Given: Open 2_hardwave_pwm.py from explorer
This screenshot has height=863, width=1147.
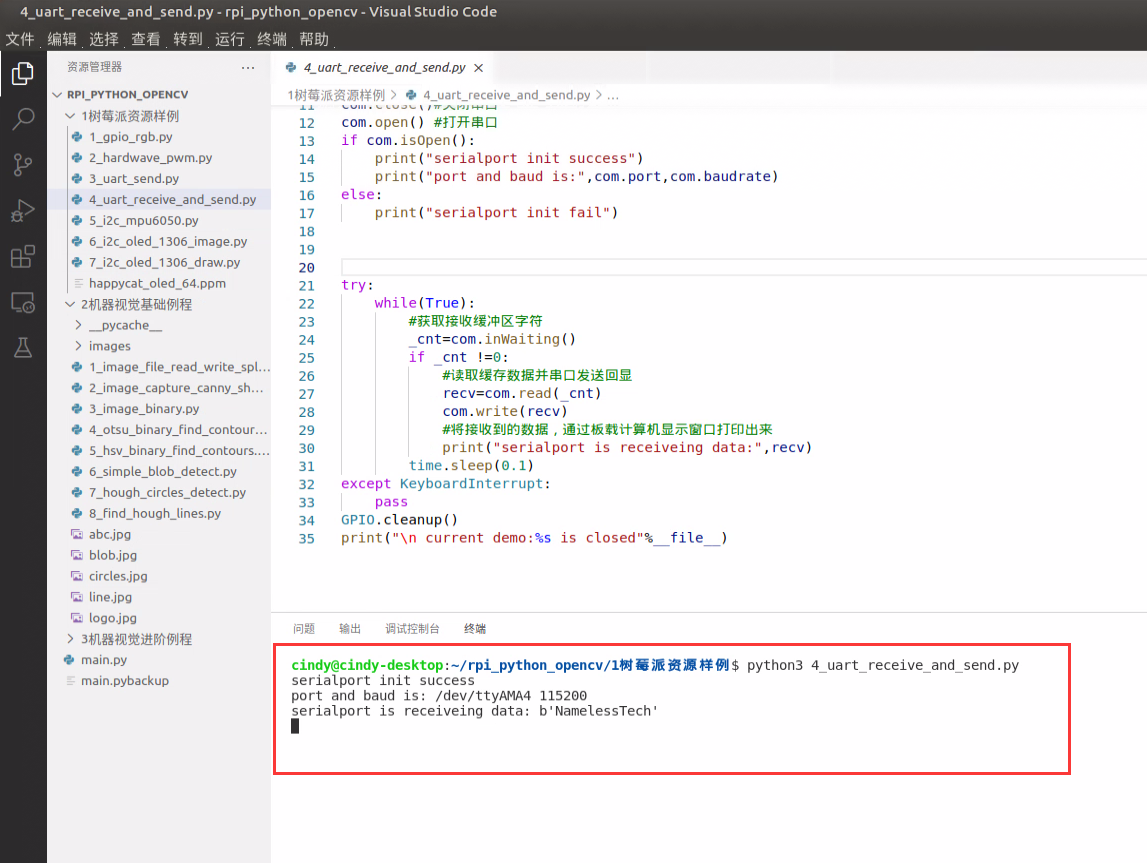Looking at the screenshot, I should coord(151,158).
